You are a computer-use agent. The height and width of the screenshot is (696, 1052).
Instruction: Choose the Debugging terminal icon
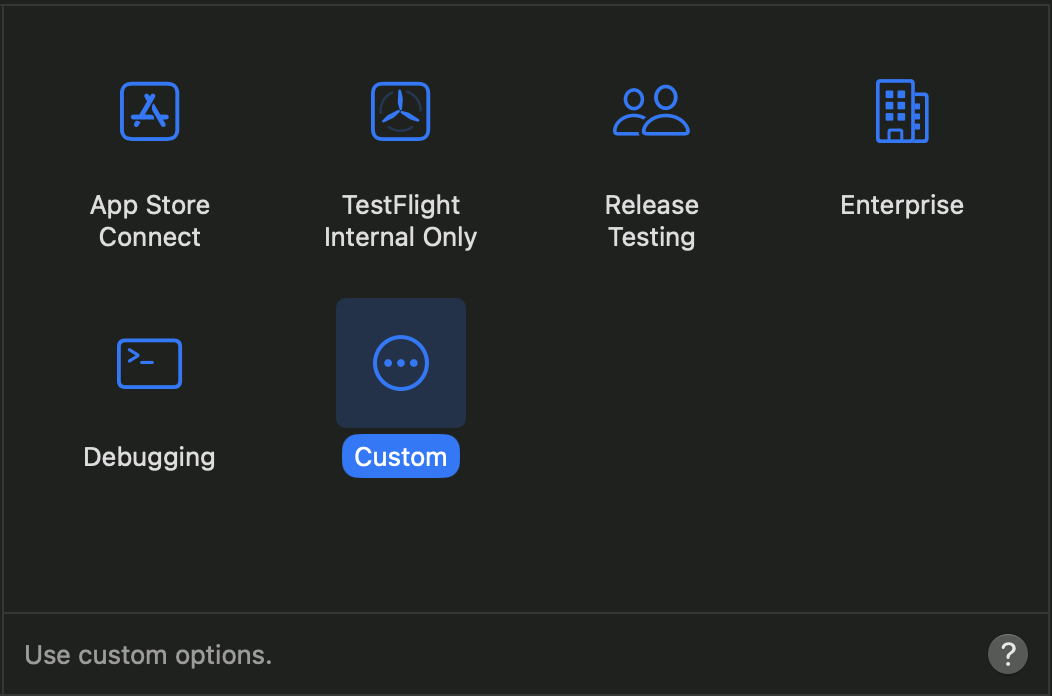(150, 364)
